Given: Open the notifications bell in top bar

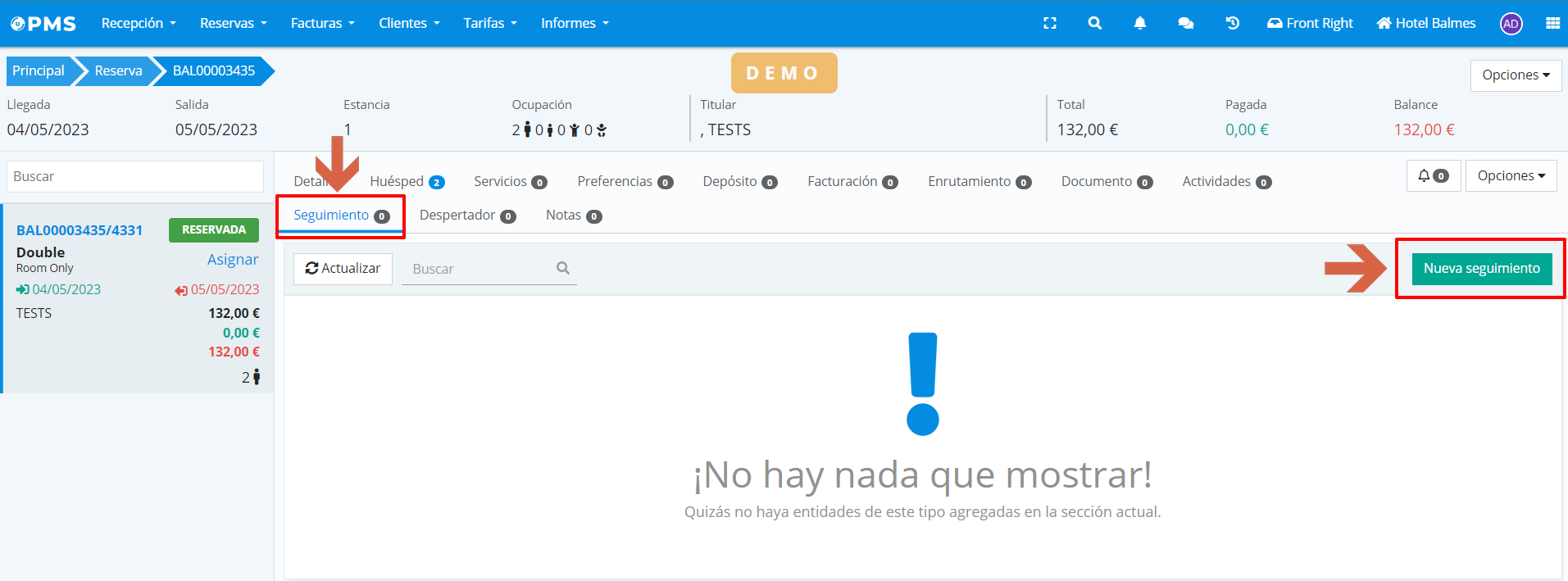Looking at the screenshot, I should click(x=1139, y=23).
